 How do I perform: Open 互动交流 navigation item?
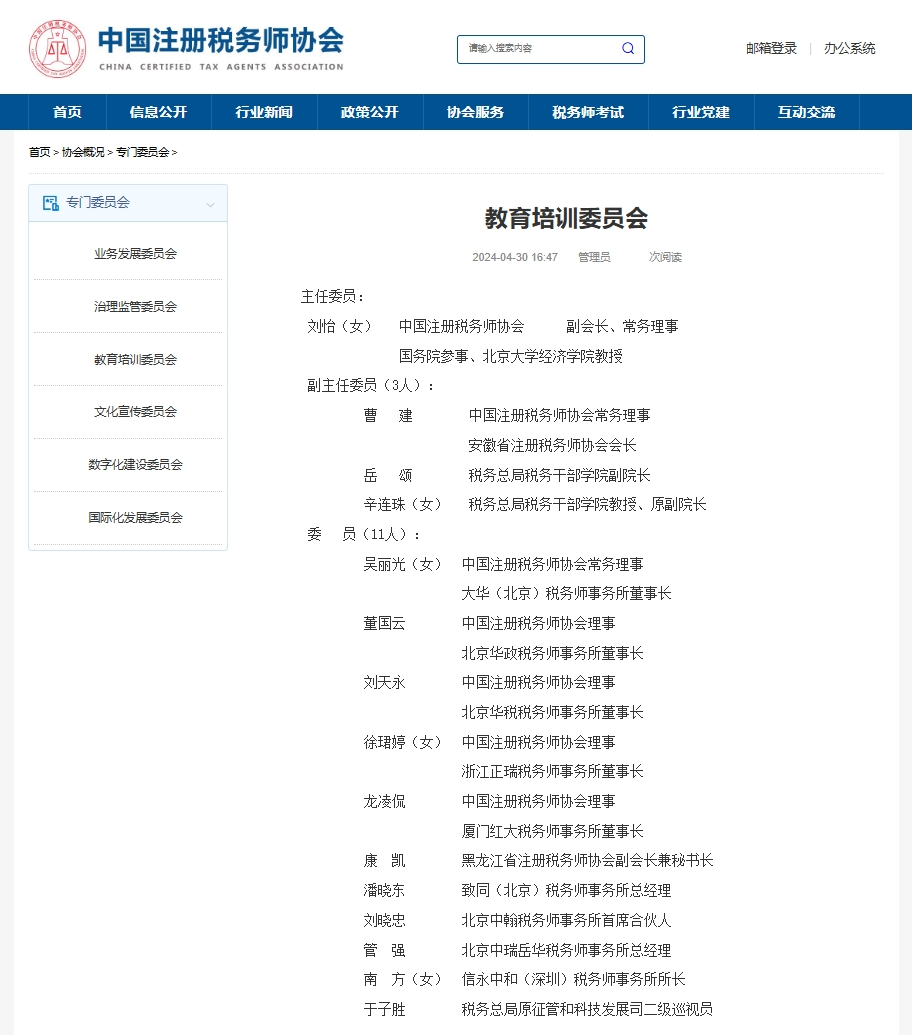(x=806, y=112)
